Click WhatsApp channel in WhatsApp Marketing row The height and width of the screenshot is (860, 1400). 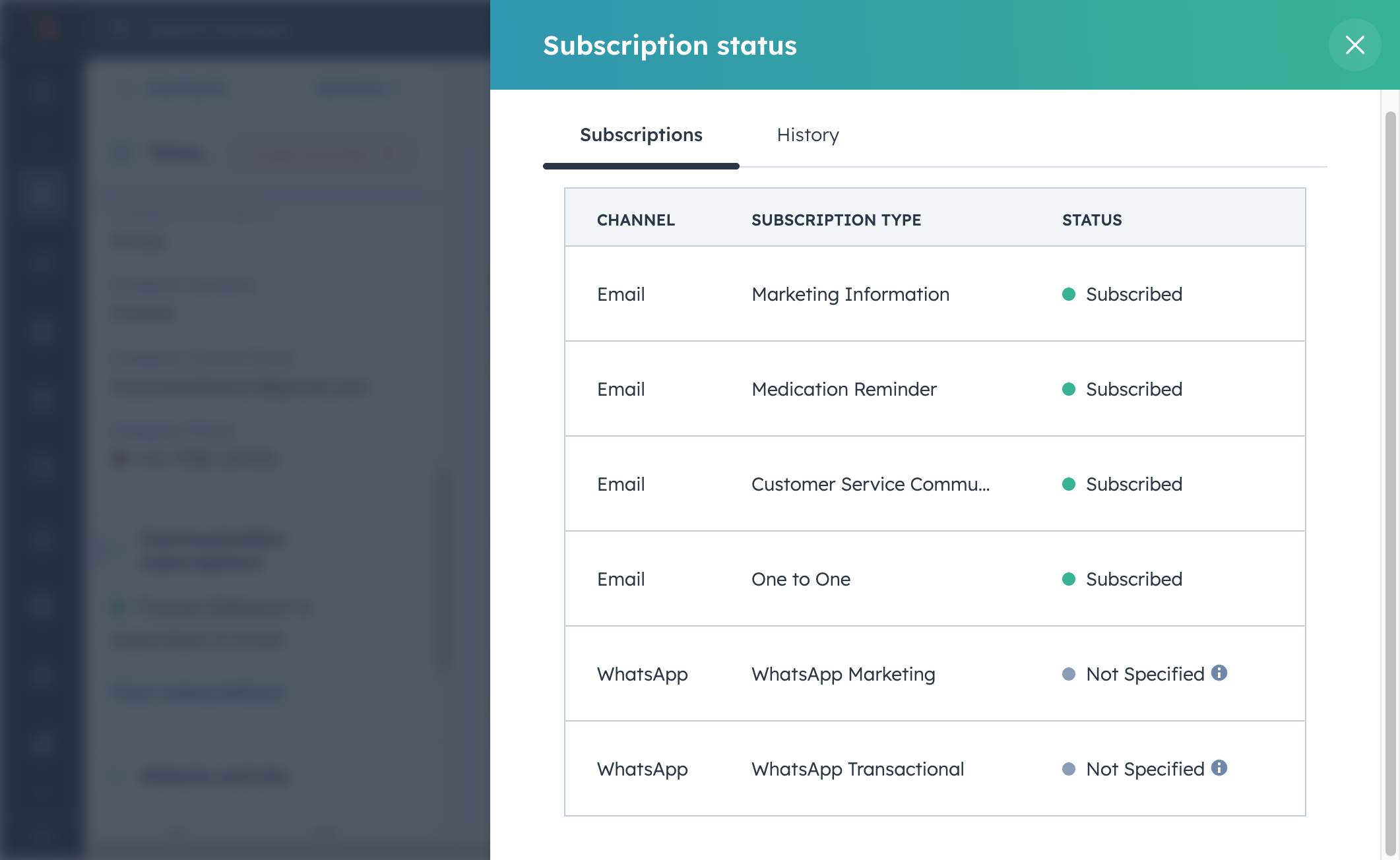tap(642, 674)
